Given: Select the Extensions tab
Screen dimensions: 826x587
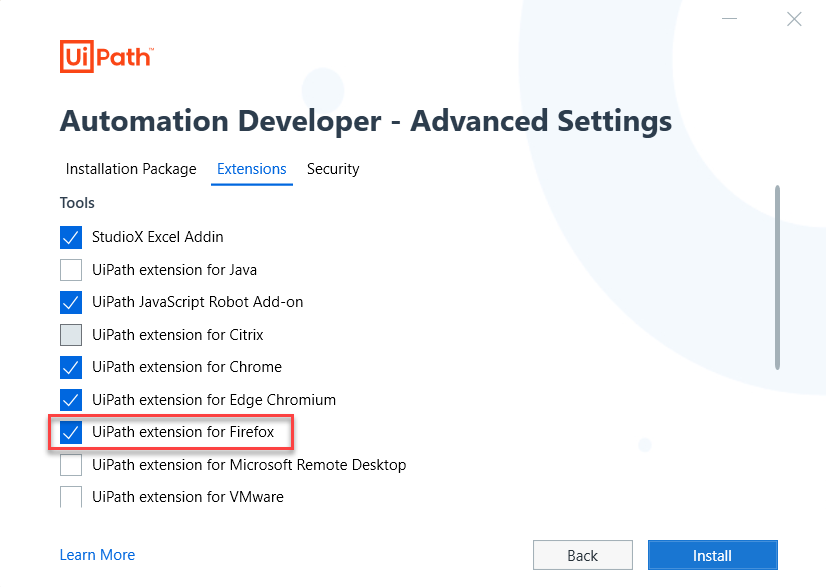Looking at the screenshot, I should tap(251, 169).
